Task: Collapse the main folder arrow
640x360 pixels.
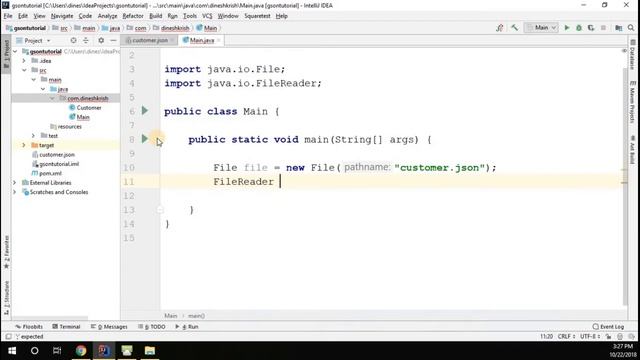Action: pos(33,80)
